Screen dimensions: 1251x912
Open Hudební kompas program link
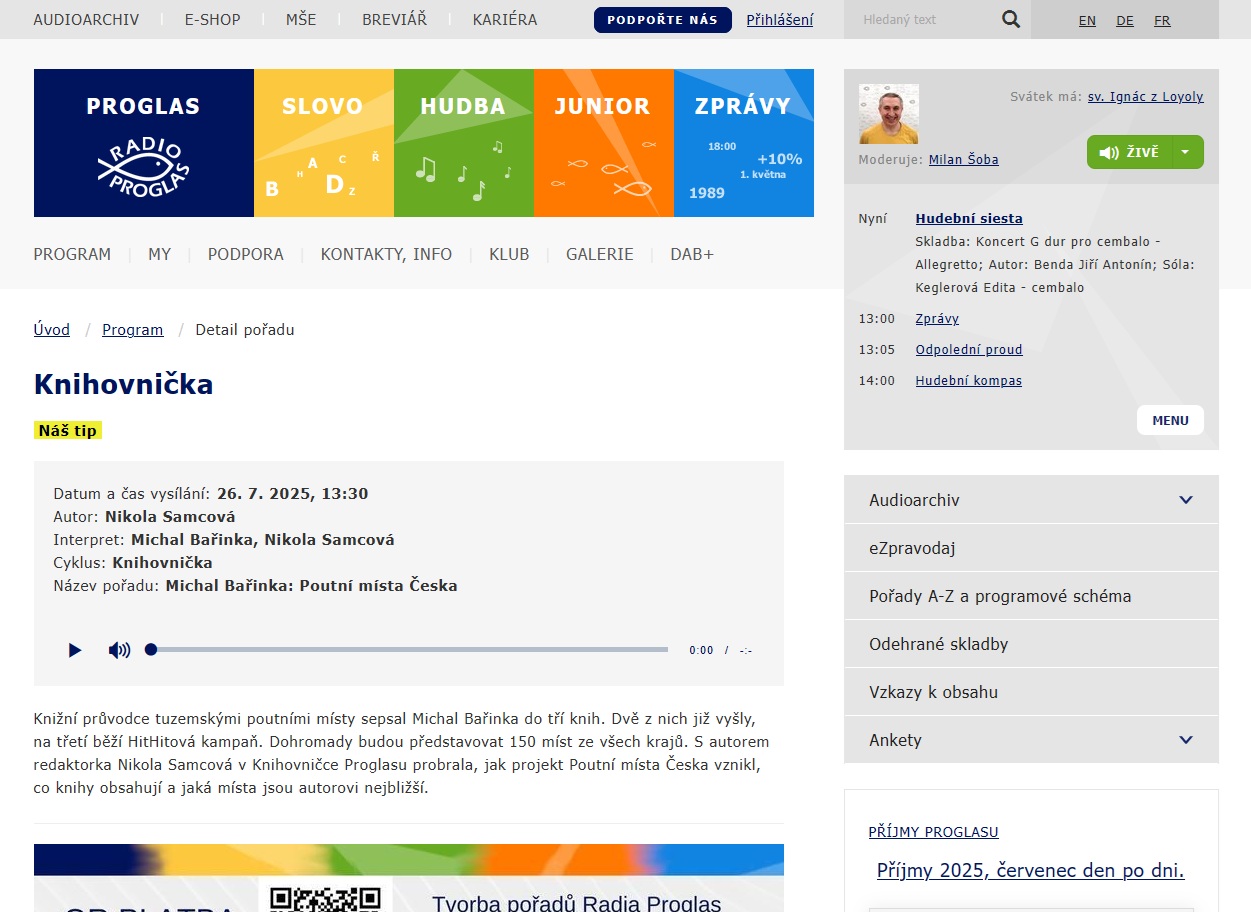969,381
